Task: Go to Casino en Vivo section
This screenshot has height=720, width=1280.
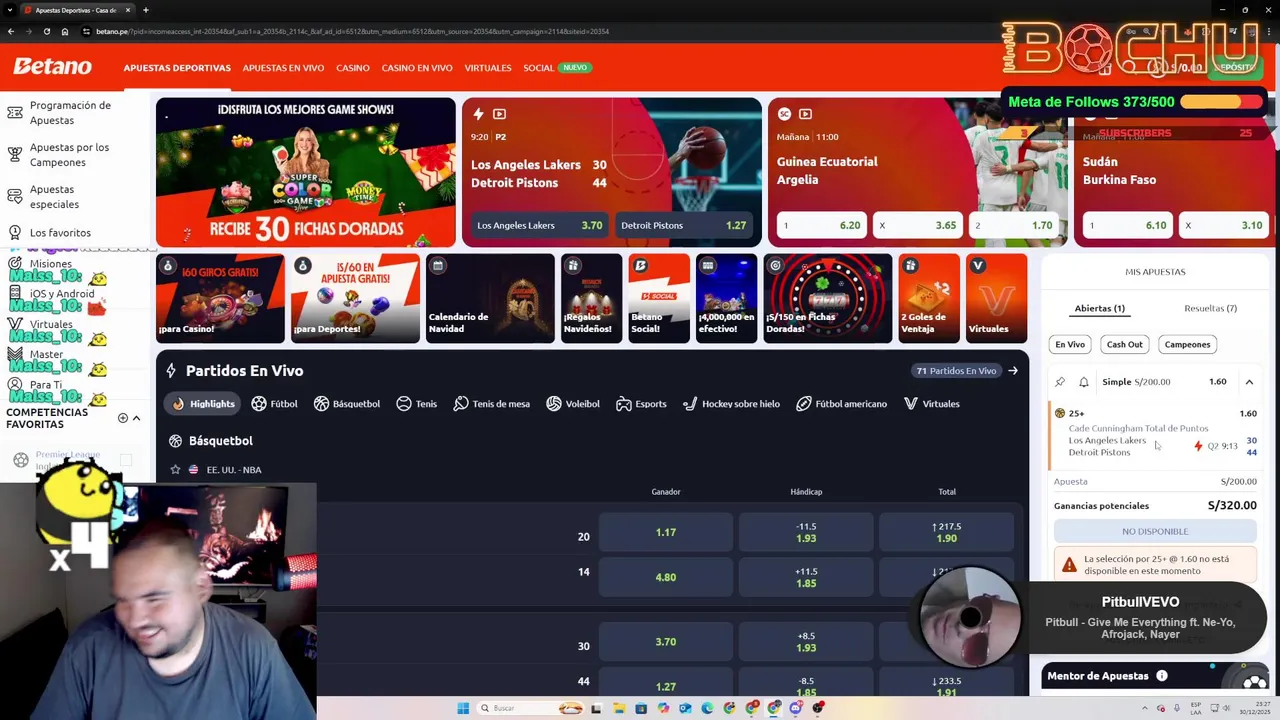Action: [x=417, y=68]
